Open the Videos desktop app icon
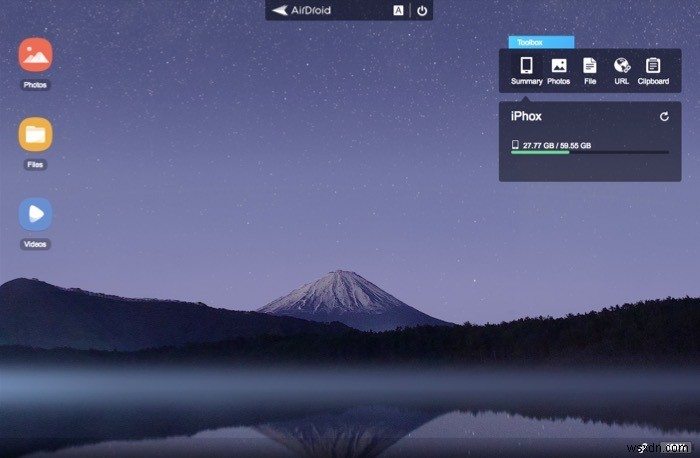 point(35,214)
